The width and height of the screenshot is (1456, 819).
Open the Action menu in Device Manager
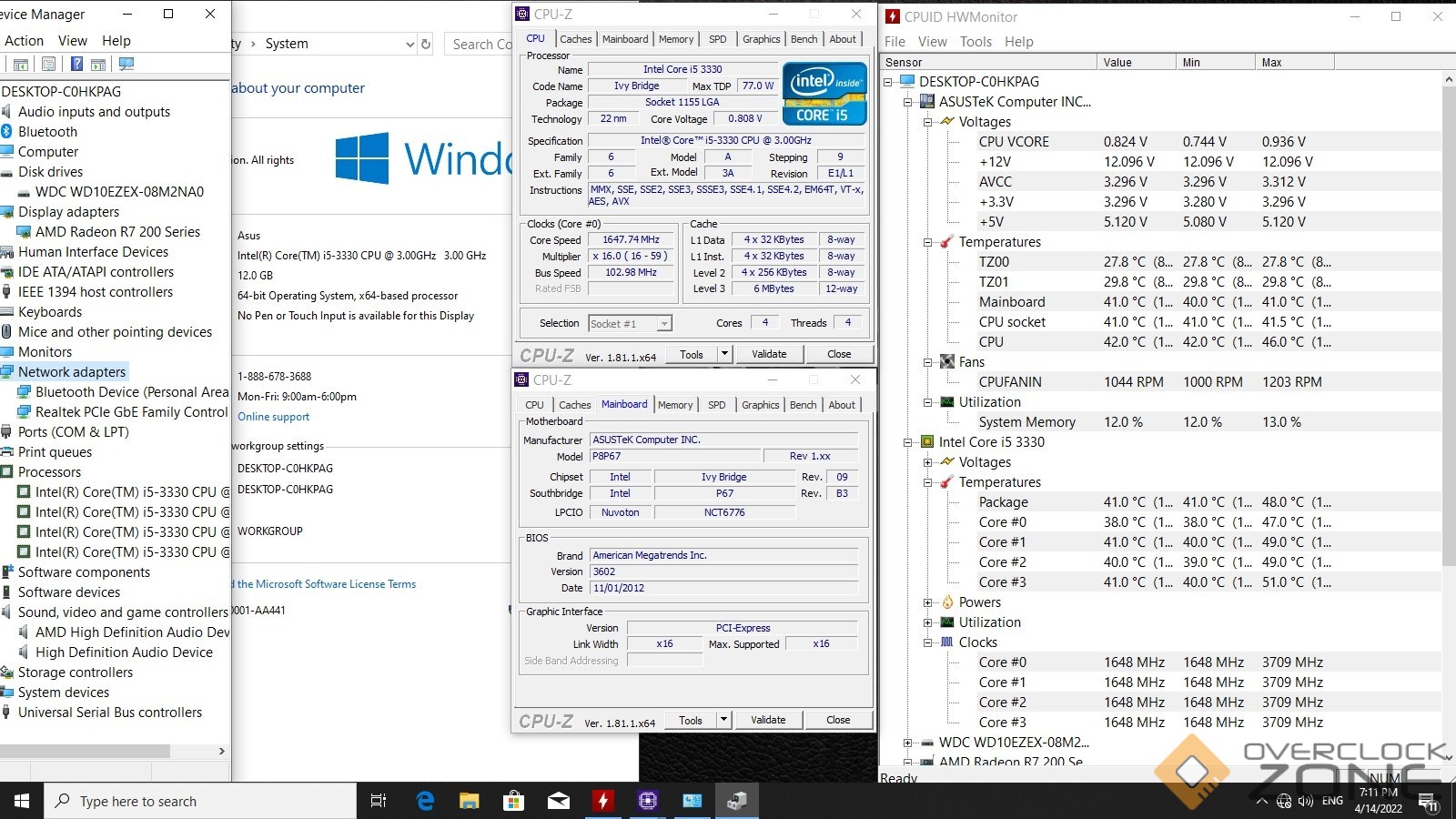coord(24,41)
